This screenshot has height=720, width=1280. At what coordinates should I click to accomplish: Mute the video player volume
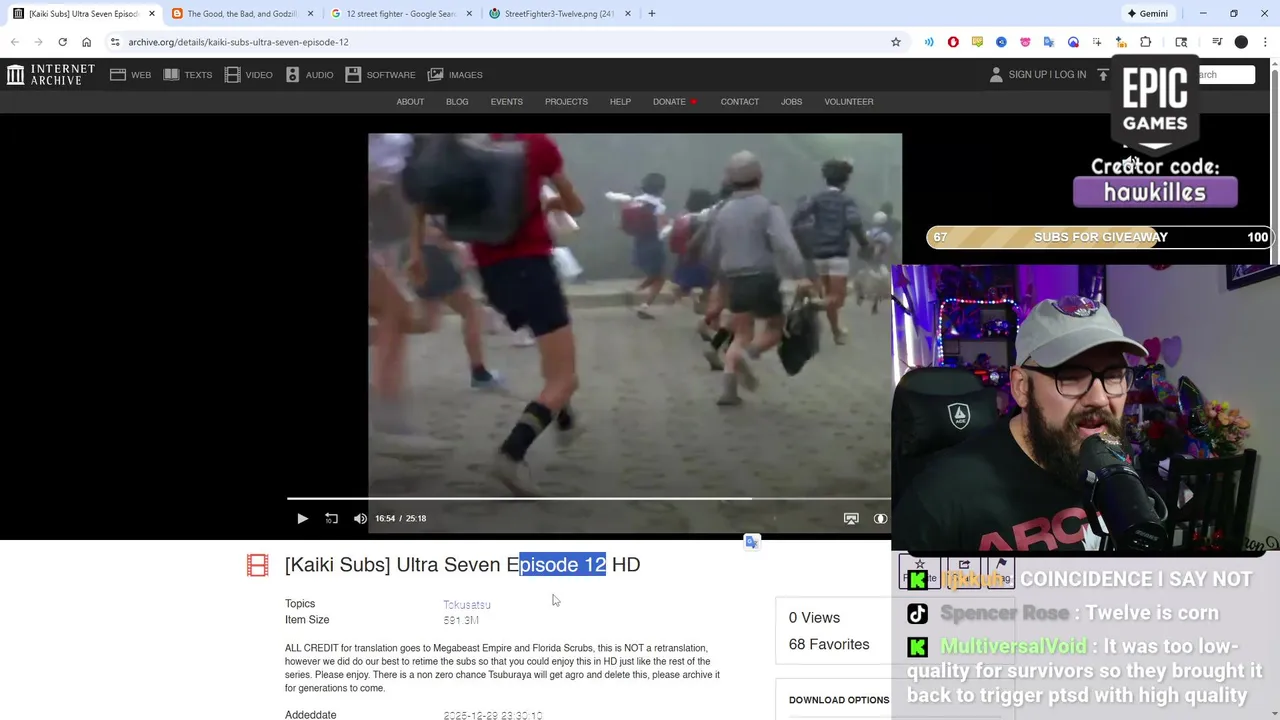pos(360,518)
